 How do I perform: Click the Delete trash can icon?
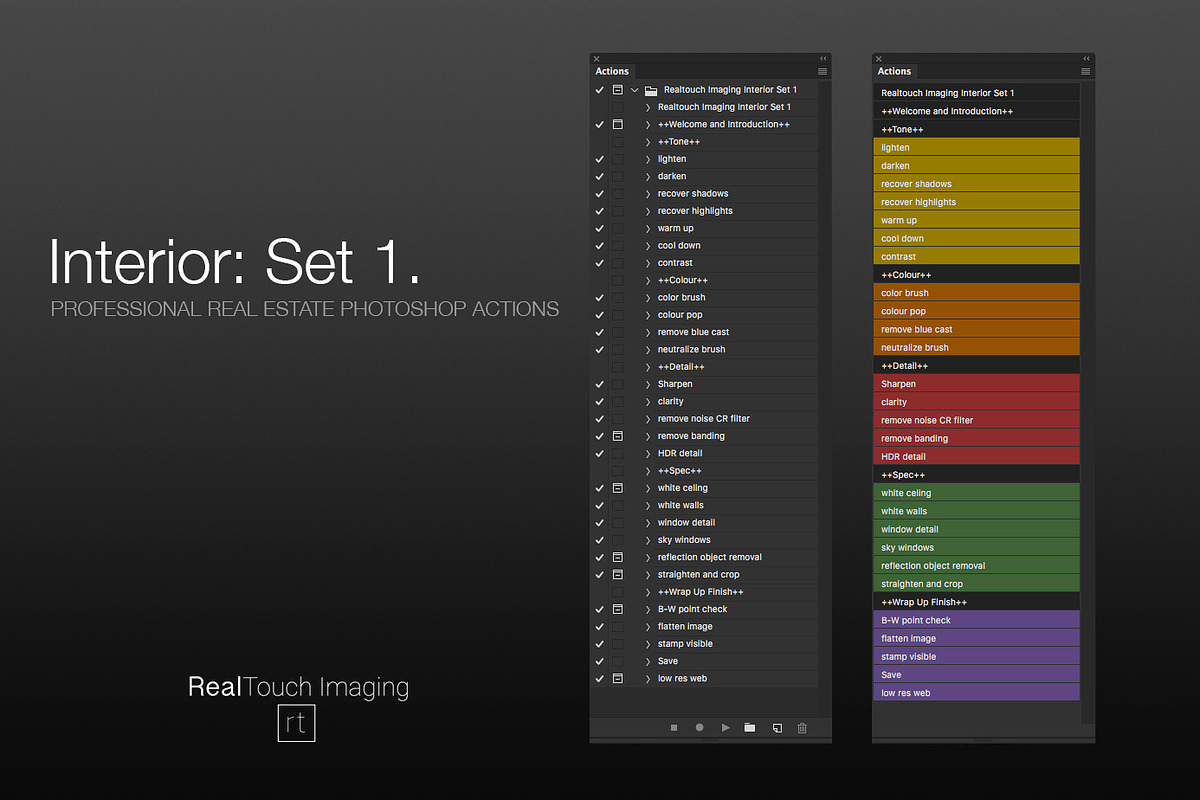tap(801, 728)
